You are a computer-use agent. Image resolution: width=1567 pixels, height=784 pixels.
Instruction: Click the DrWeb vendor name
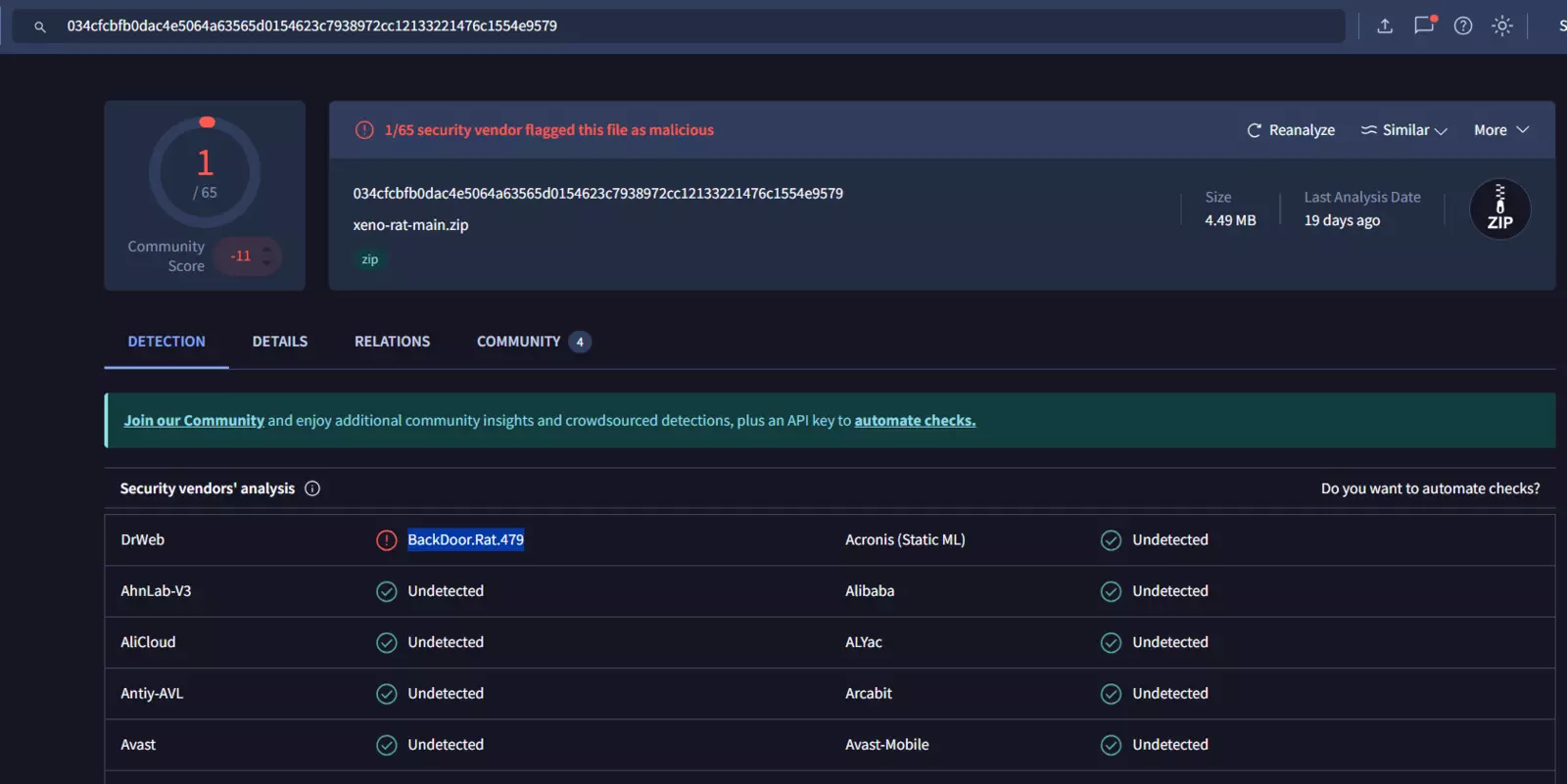(142, 540)
